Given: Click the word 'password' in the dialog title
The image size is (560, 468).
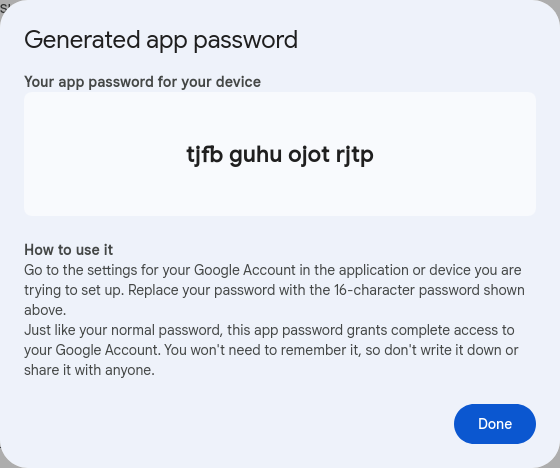Looking at the screenshot, I should pos(246,41).
